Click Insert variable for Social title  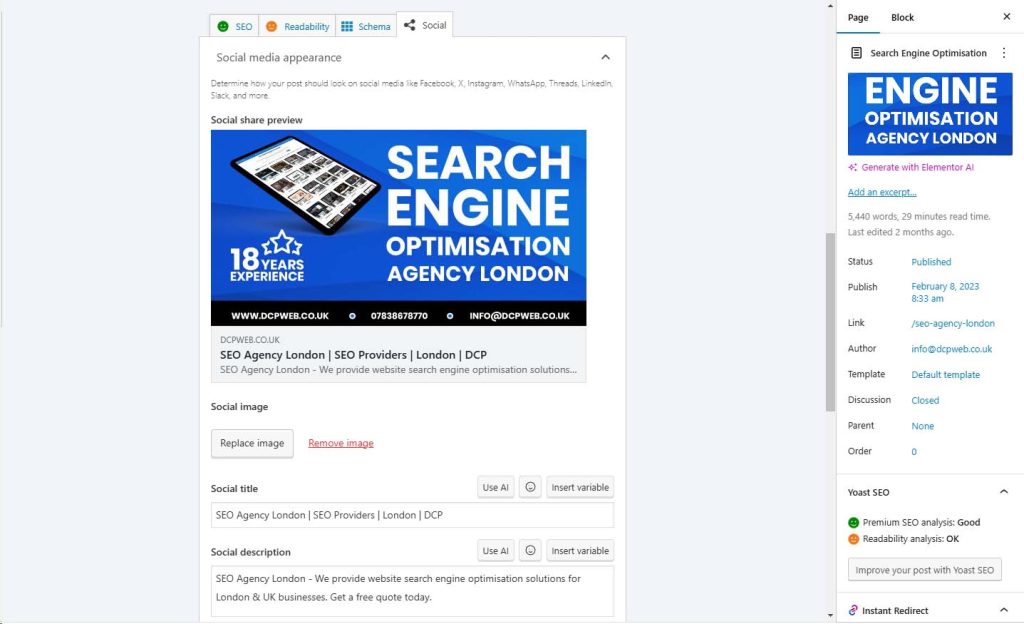click(580, 487)
